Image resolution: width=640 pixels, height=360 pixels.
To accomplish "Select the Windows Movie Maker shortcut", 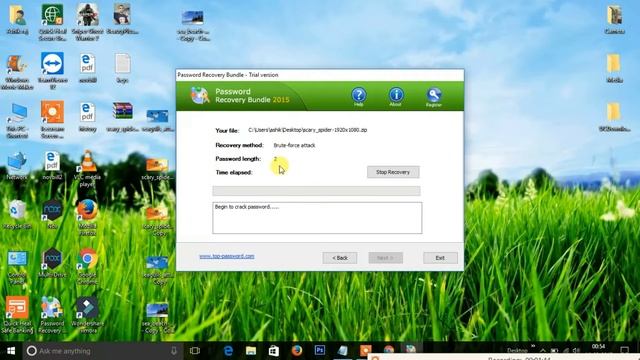I will pos(17,71).
